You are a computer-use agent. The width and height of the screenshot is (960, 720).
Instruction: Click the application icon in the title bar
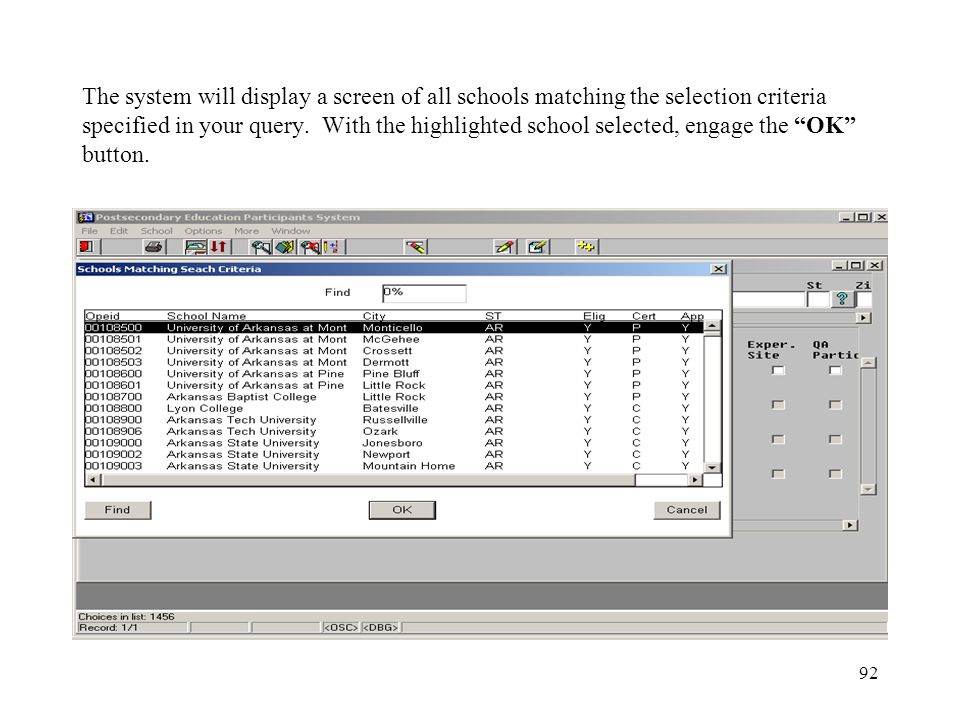tap(85, 217)
